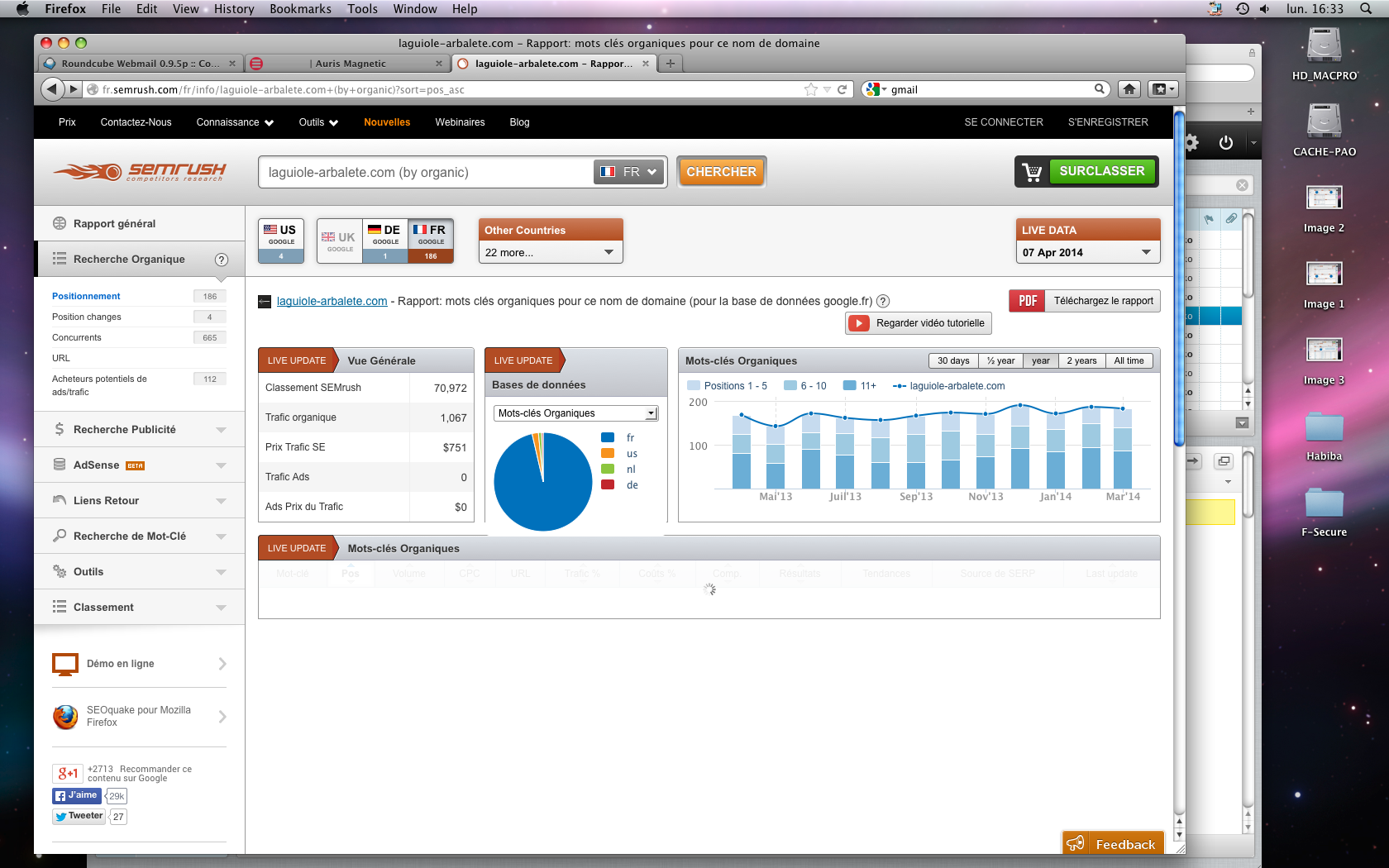Image resolution: width=1389 pixels, height=868 pixels.
Task: Click the Démo en ligne monitor icon
Action: pos(65,664)
